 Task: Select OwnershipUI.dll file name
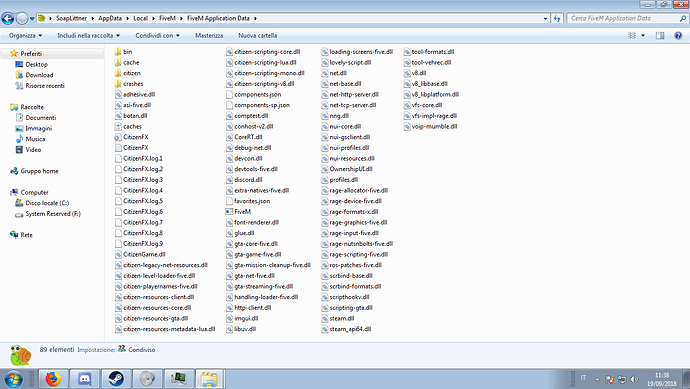[x=351, y=169]
